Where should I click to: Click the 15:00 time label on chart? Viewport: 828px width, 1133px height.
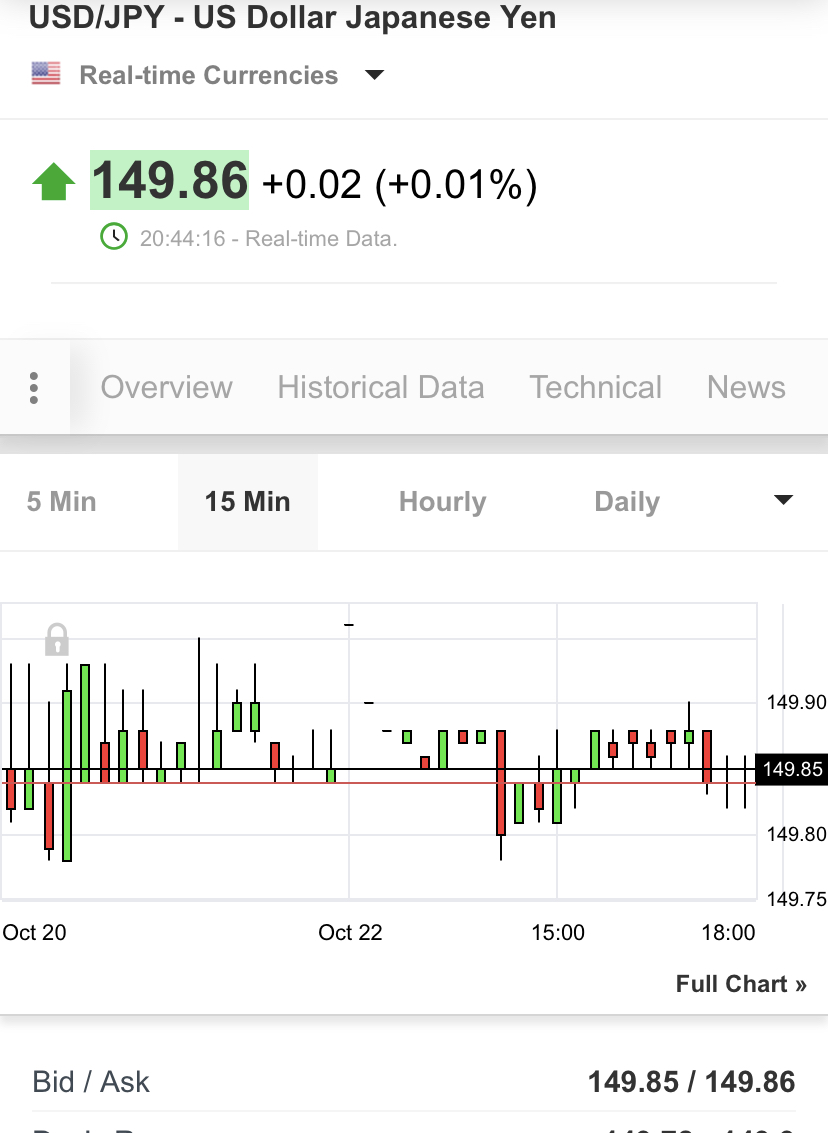pos(558,932)
